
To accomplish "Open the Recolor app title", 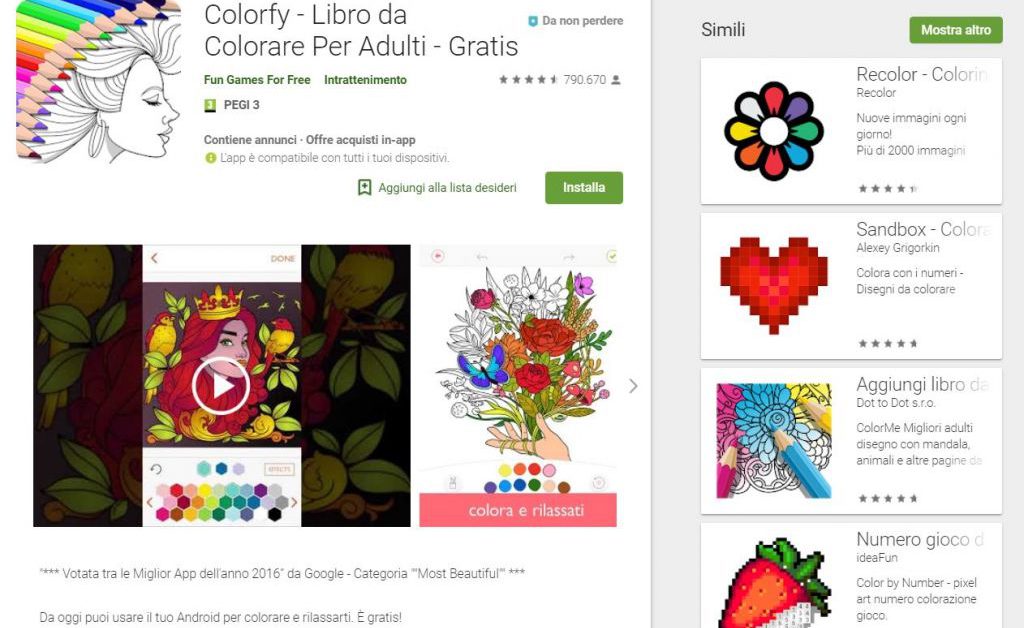I will coord(922,74).
